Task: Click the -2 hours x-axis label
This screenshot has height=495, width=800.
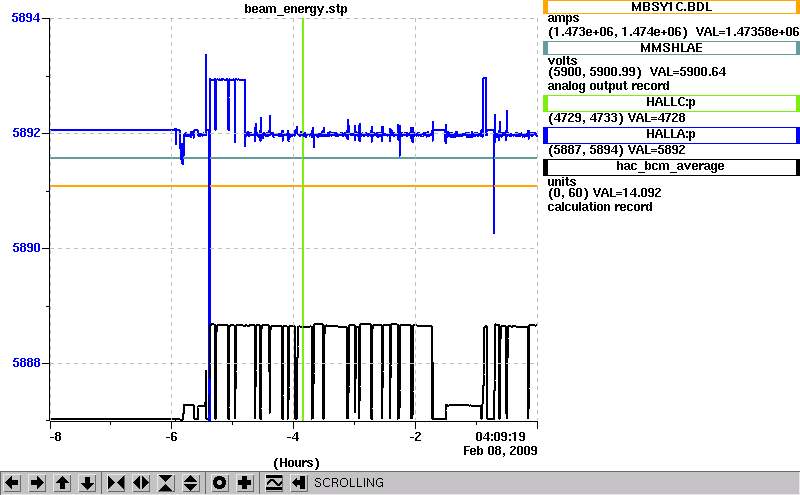Action: tap(415, 437)
